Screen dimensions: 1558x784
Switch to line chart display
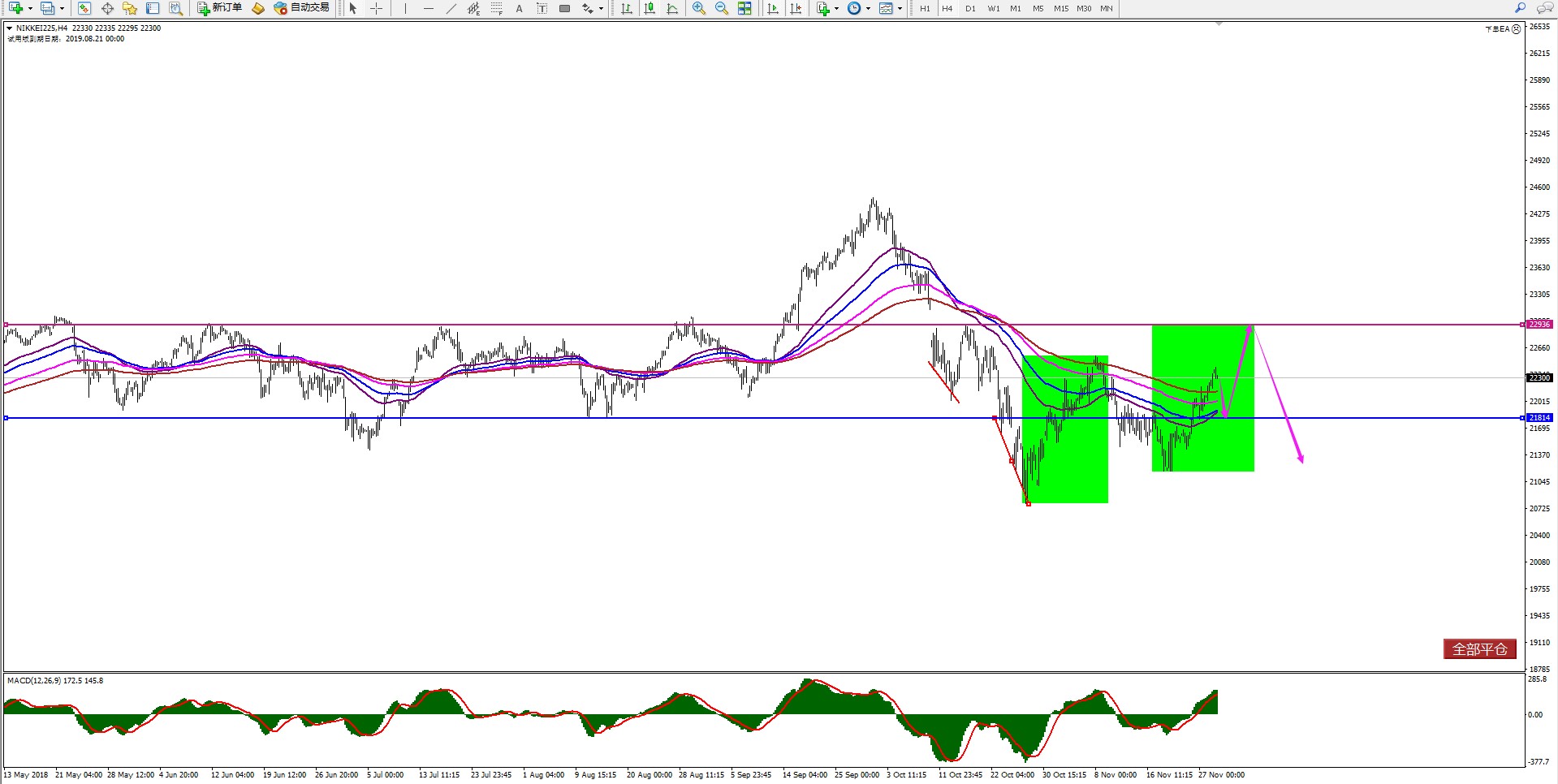672,8
